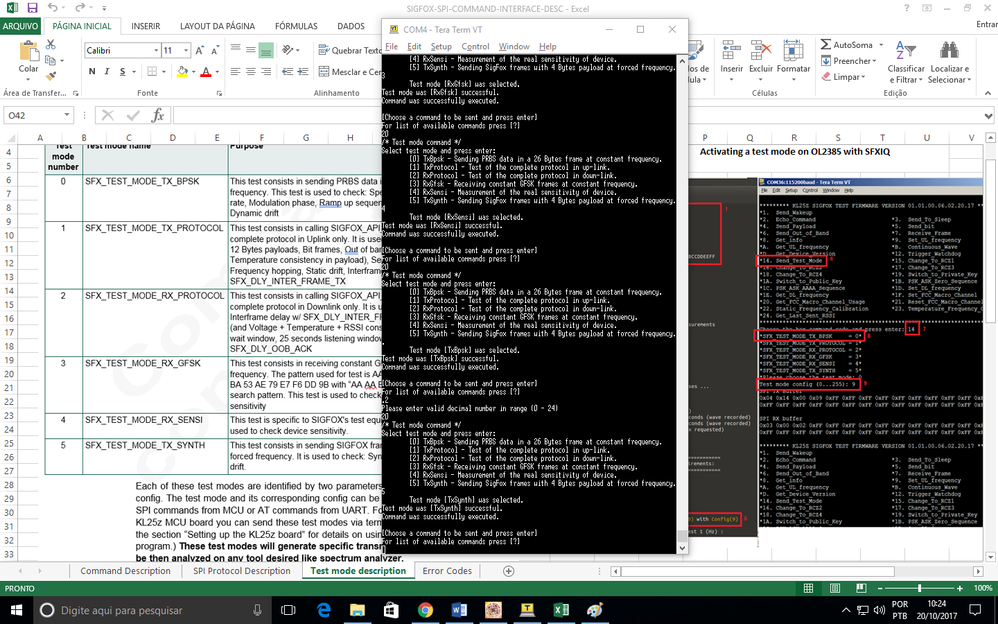The height and width of the screenshot is (624, 998).
Task: Open Área de Transferência dialog launcher
Action: [76, 93]
